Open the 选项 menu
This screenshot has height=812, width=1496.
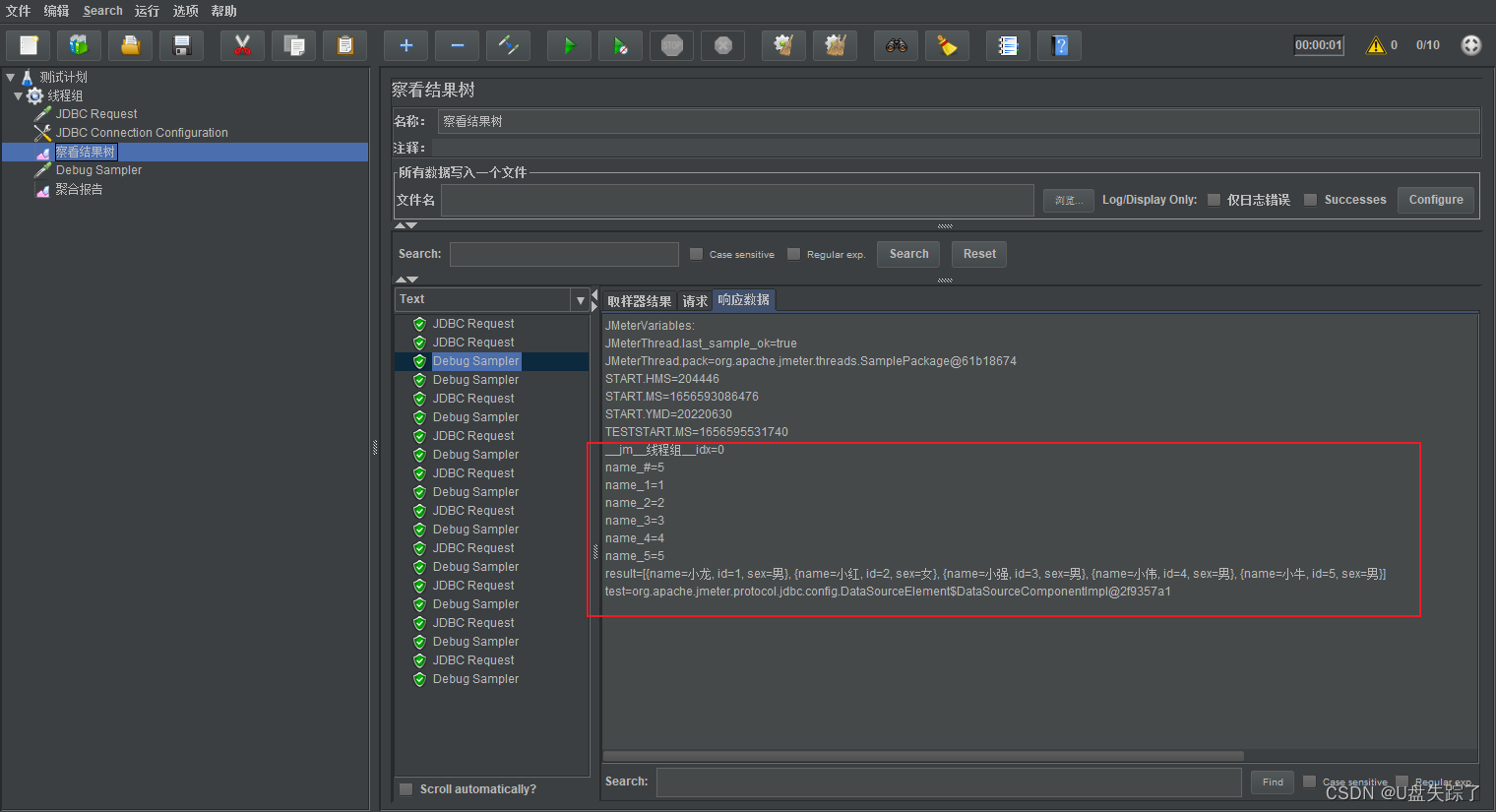point(185,11)
